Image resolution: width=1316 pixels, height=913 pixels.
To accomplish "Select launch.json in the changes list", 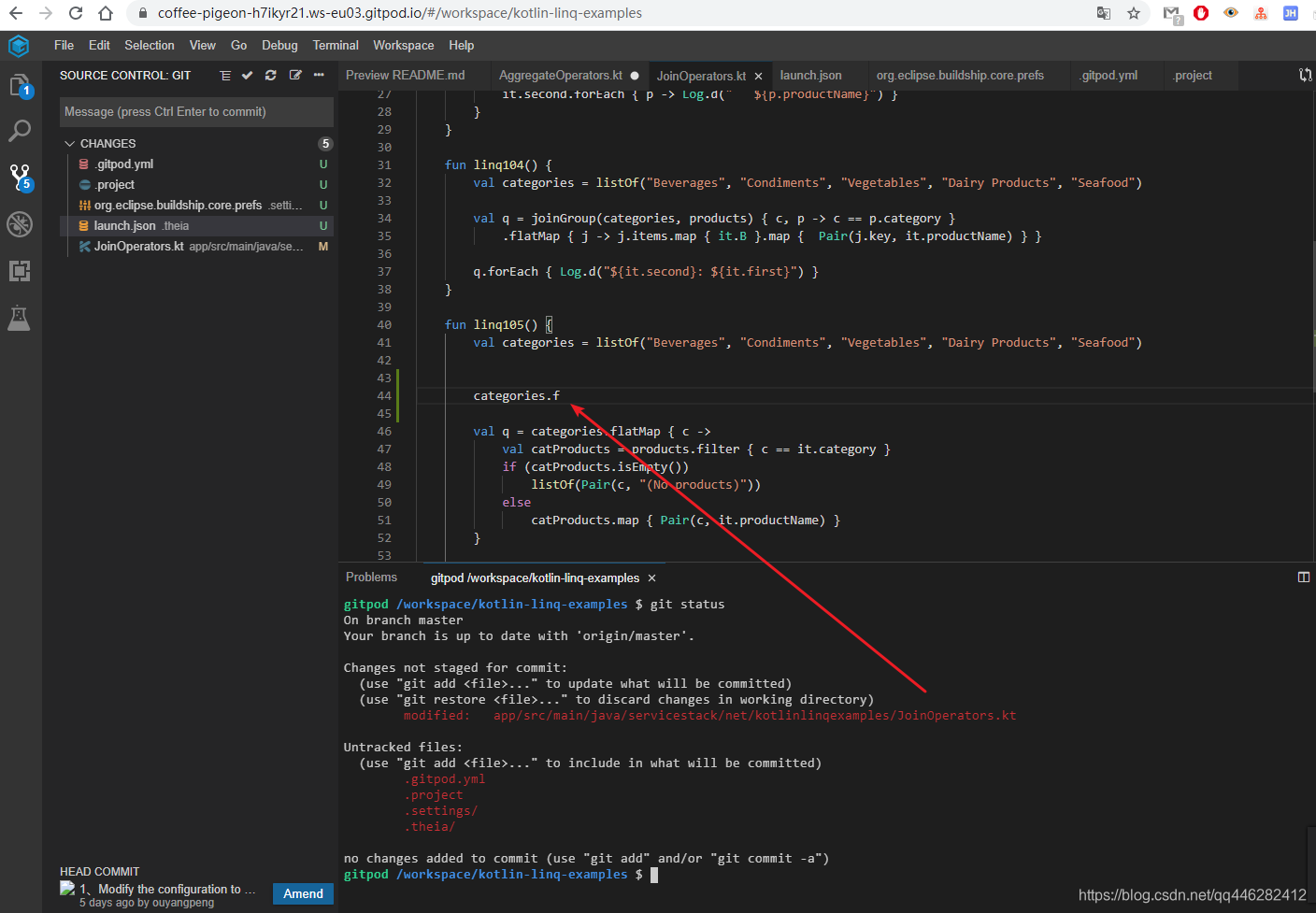I will pyautogui.click(x=196, y=226).
